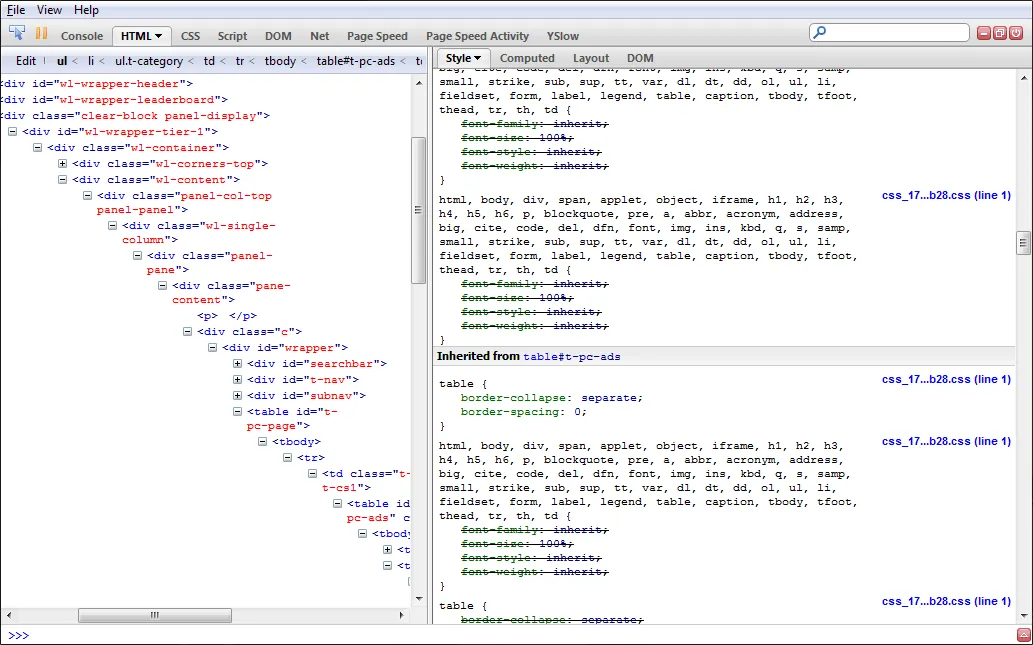This screenshot has width=1033, height=645.
Task: Switch to the Computed side tab
Action: click(x=527, y=58)
